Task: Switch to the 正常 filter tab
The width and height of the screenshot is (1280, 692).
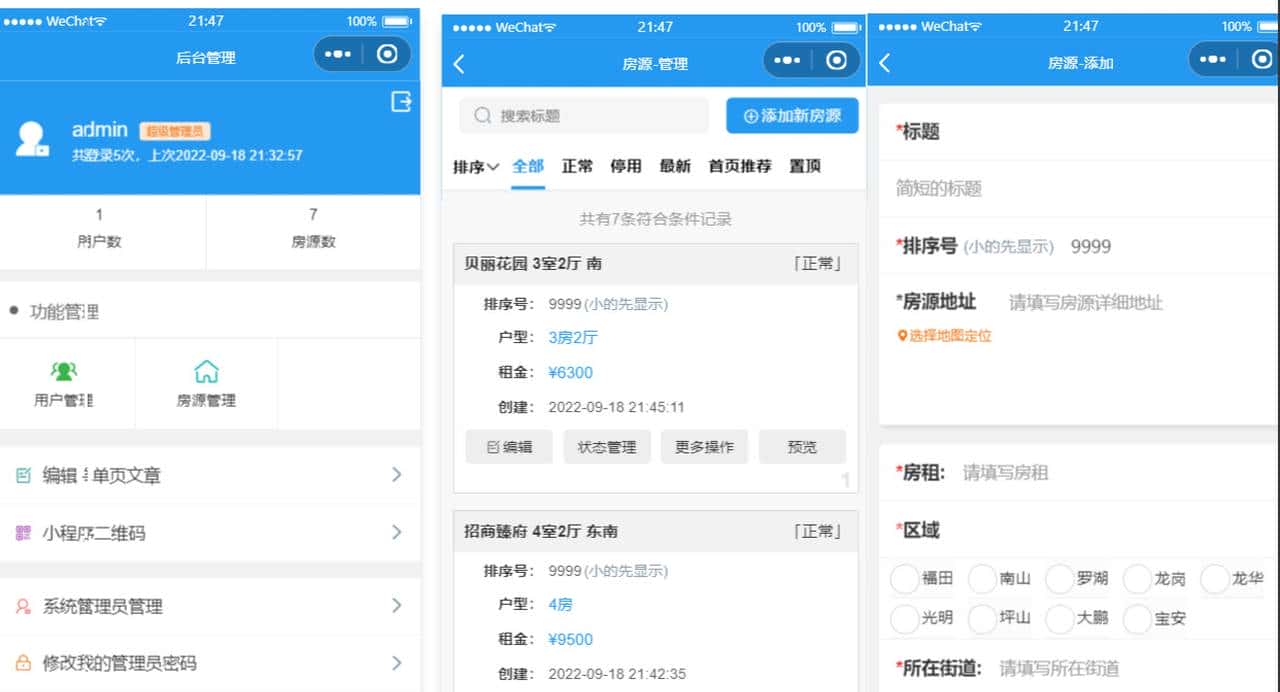Action: pos(577,166)
